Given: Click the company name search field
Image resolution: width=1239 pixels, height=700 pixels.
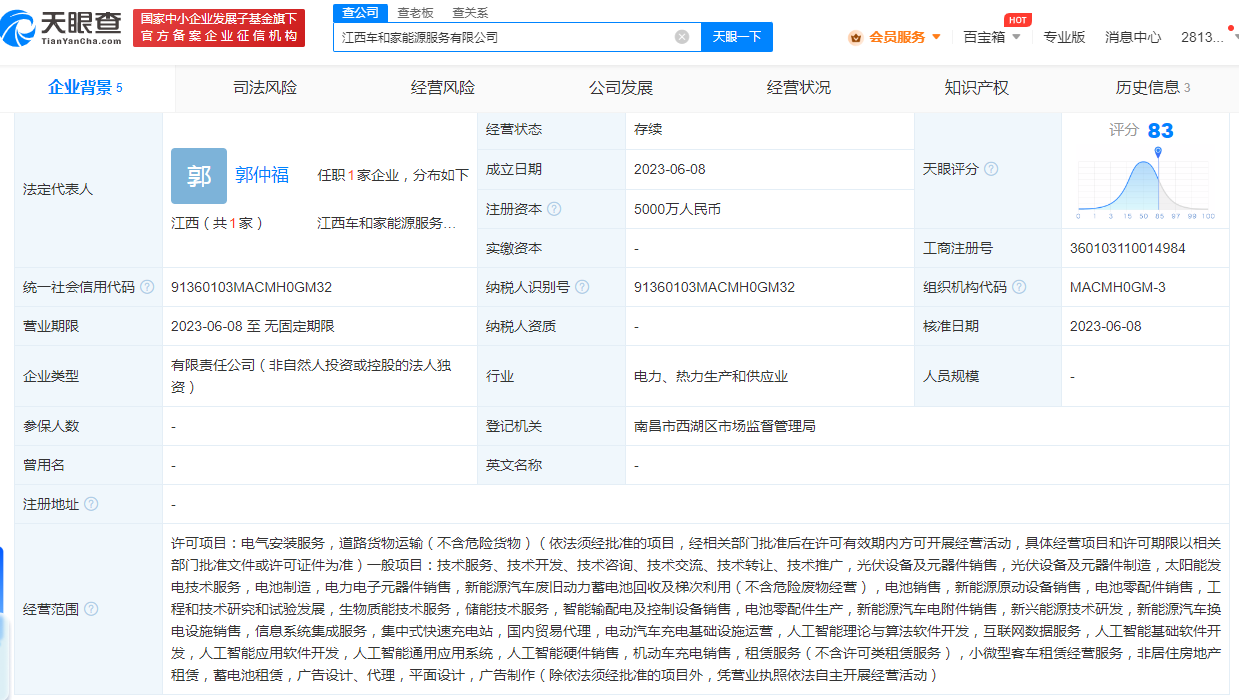Looking at the screenshot, I should [x=505, y=37].
